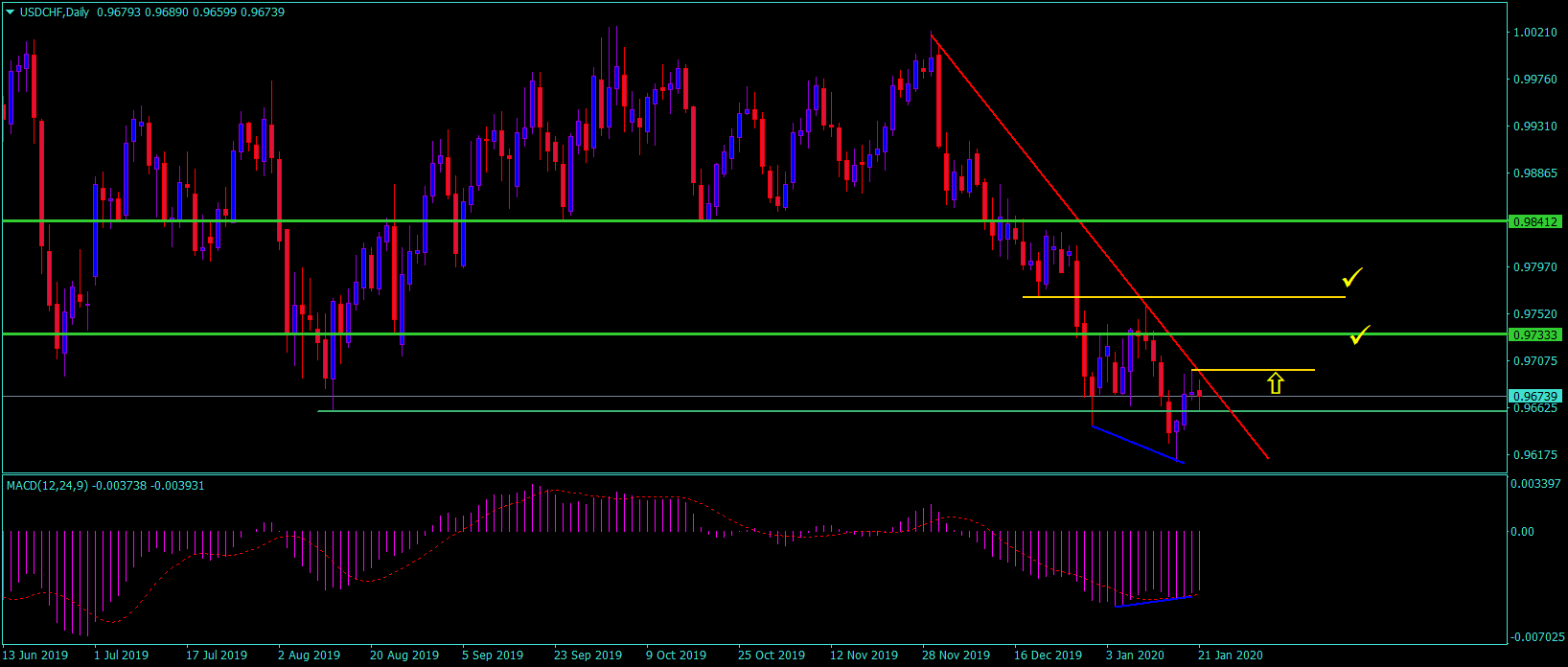Viewport: 1568px width, 667px height.
Task: Click the 0.96625 price axis value
Action: [x=1534, y=408]
